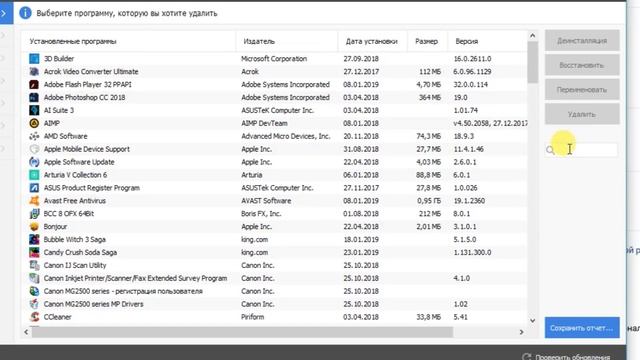Click the Деинсталляция button
Image resolution: width=640 pixels, height=360 pixels.
click(582, 40)
